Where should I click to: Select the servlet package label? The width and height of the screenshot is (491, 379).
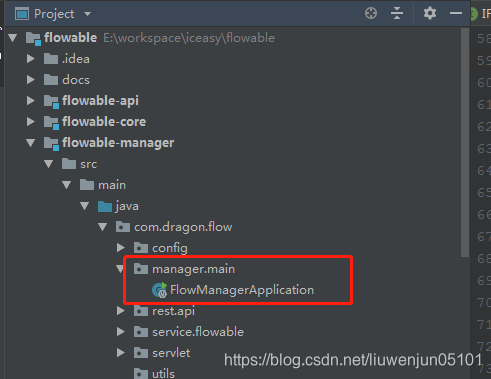click(x=171, y=353)
